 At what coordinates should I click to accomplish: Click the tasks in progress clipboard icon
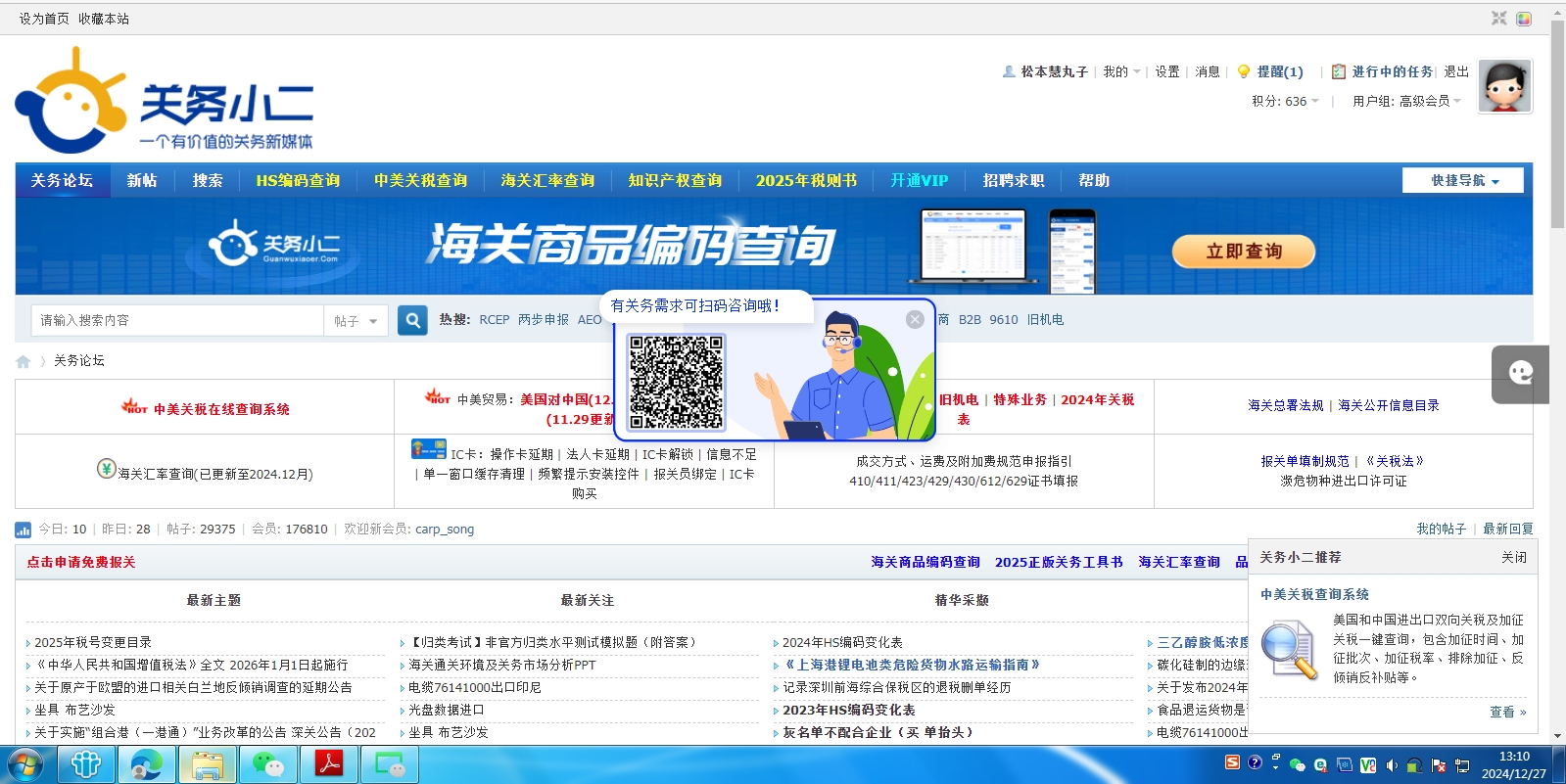click(x=1339, y=71)
